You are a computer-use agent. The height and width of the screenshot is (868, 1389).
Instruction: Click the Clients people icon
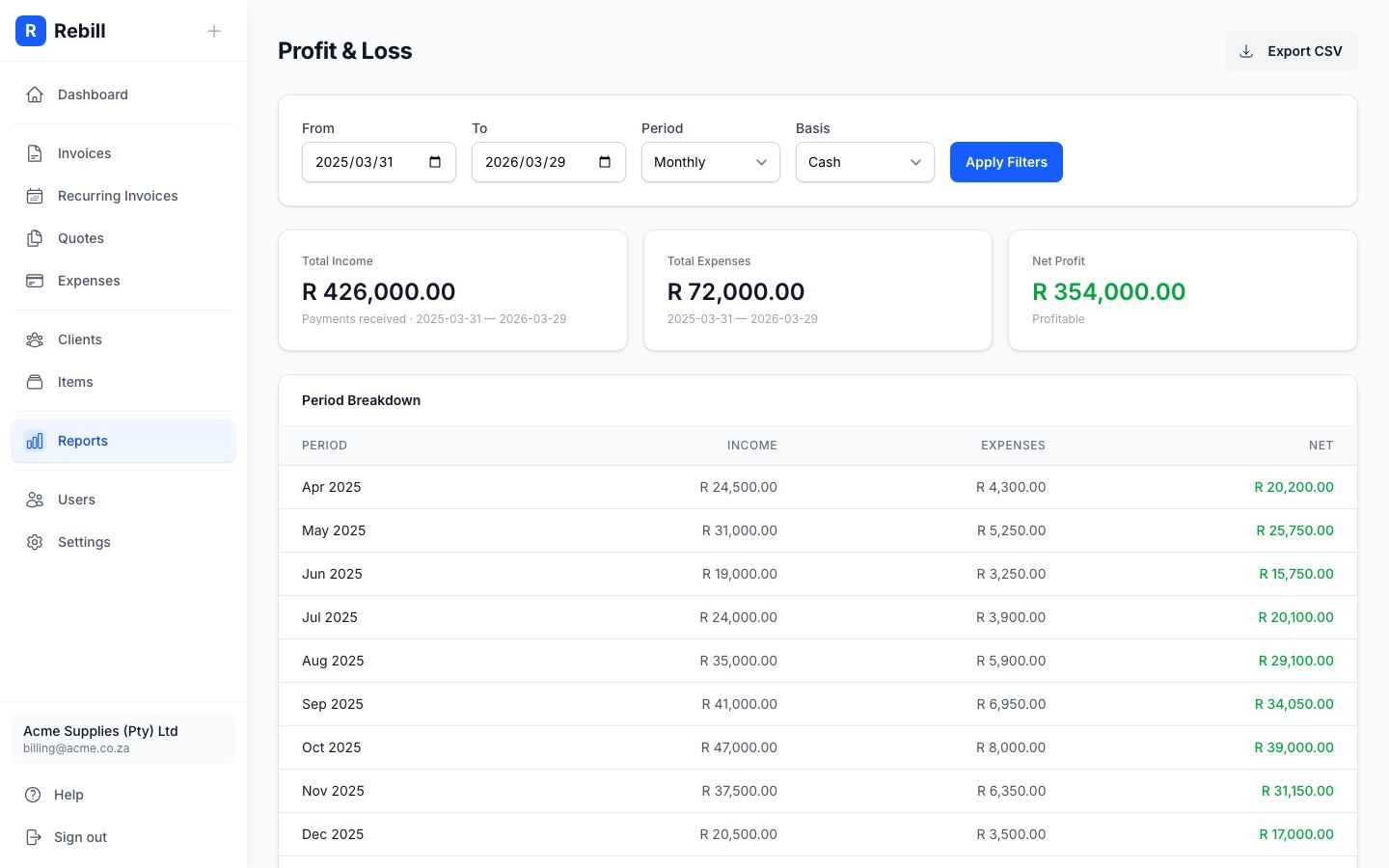(x=35, y=339)
